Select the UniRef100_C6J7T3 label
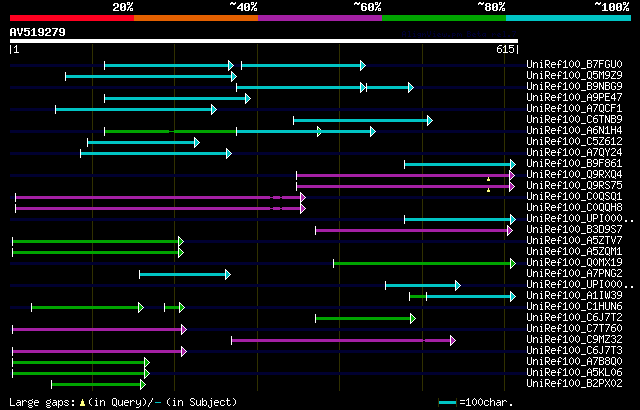This screenshot has height=410, width=640. tap(574, 351)
